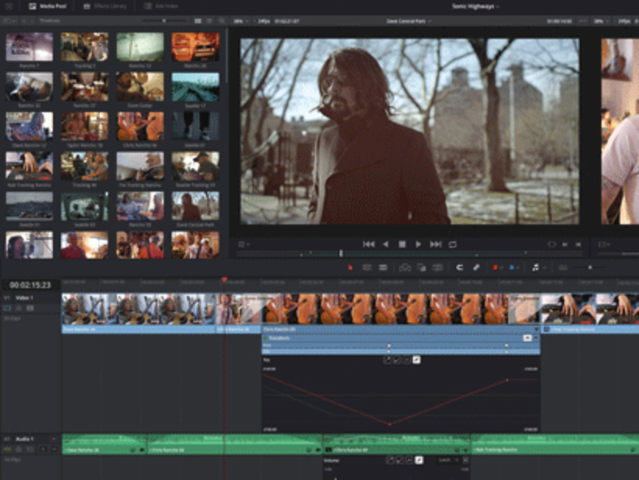639x480 pixels.
Task: Open viewer mode dropdown left of transport
Action: [x=244, y=244]
